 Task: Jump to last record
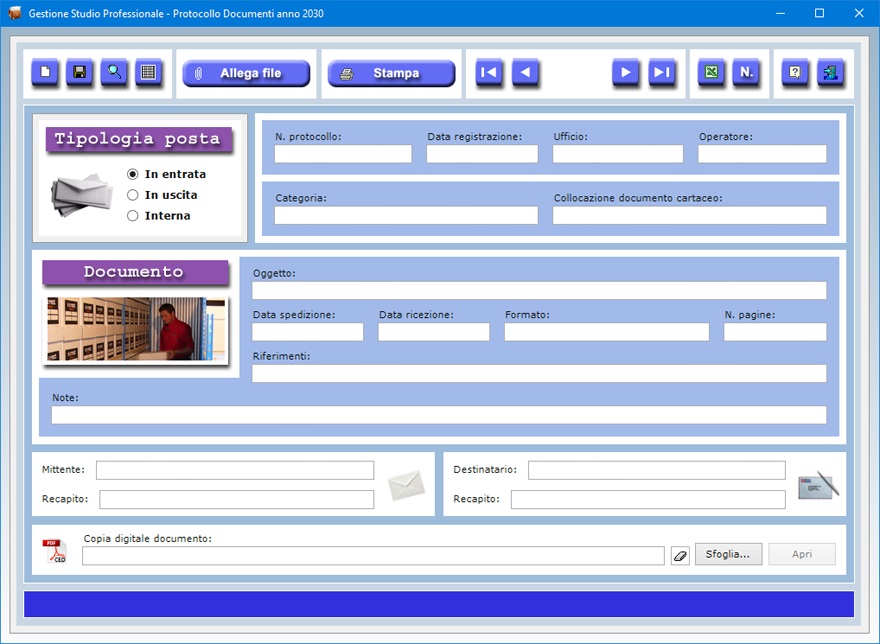pyautogui.click(x=662, y=72)
